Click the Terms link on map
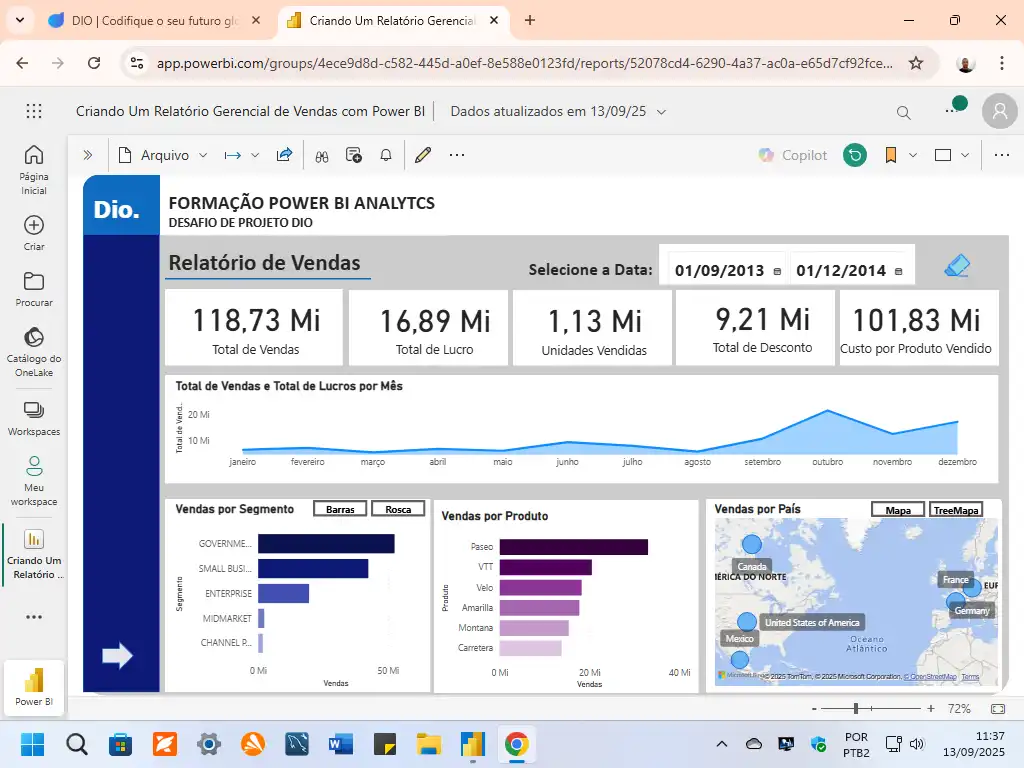The width and height of the screenshot is (1024, 768). tap(970, 677)
